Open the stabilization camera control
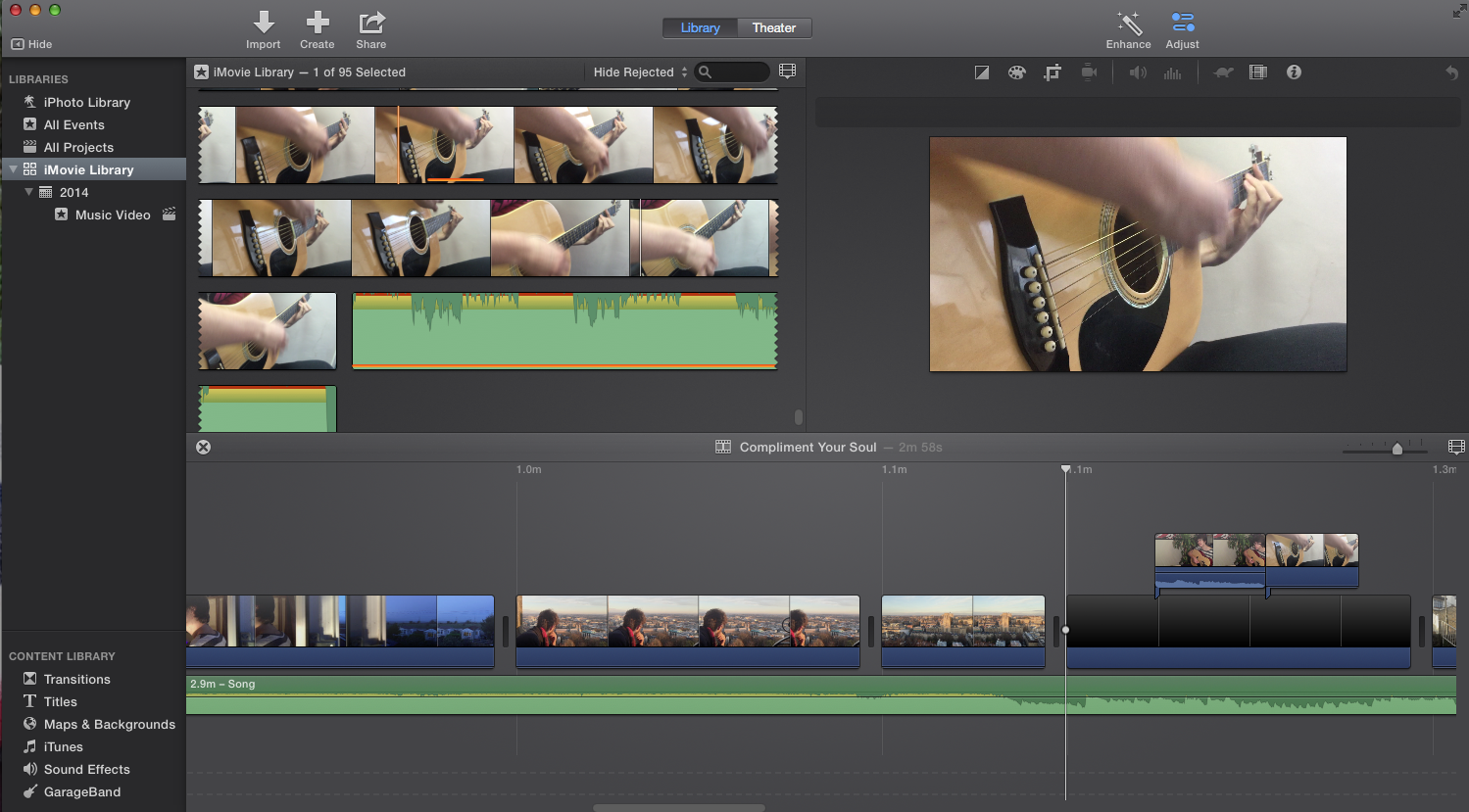The image size is (1469, 812). (1088, 72)
